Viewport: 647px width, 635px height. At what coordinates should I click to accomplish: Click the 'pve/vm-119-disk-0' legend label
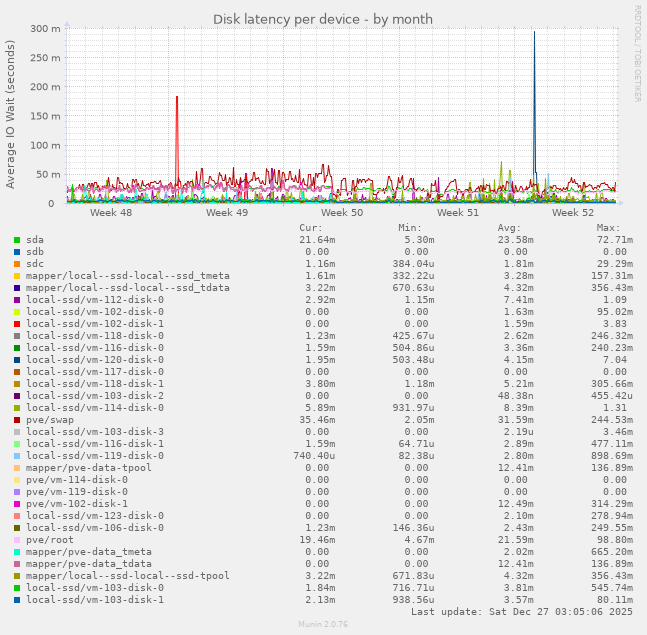pyautogui.click(x=77, y=492)
